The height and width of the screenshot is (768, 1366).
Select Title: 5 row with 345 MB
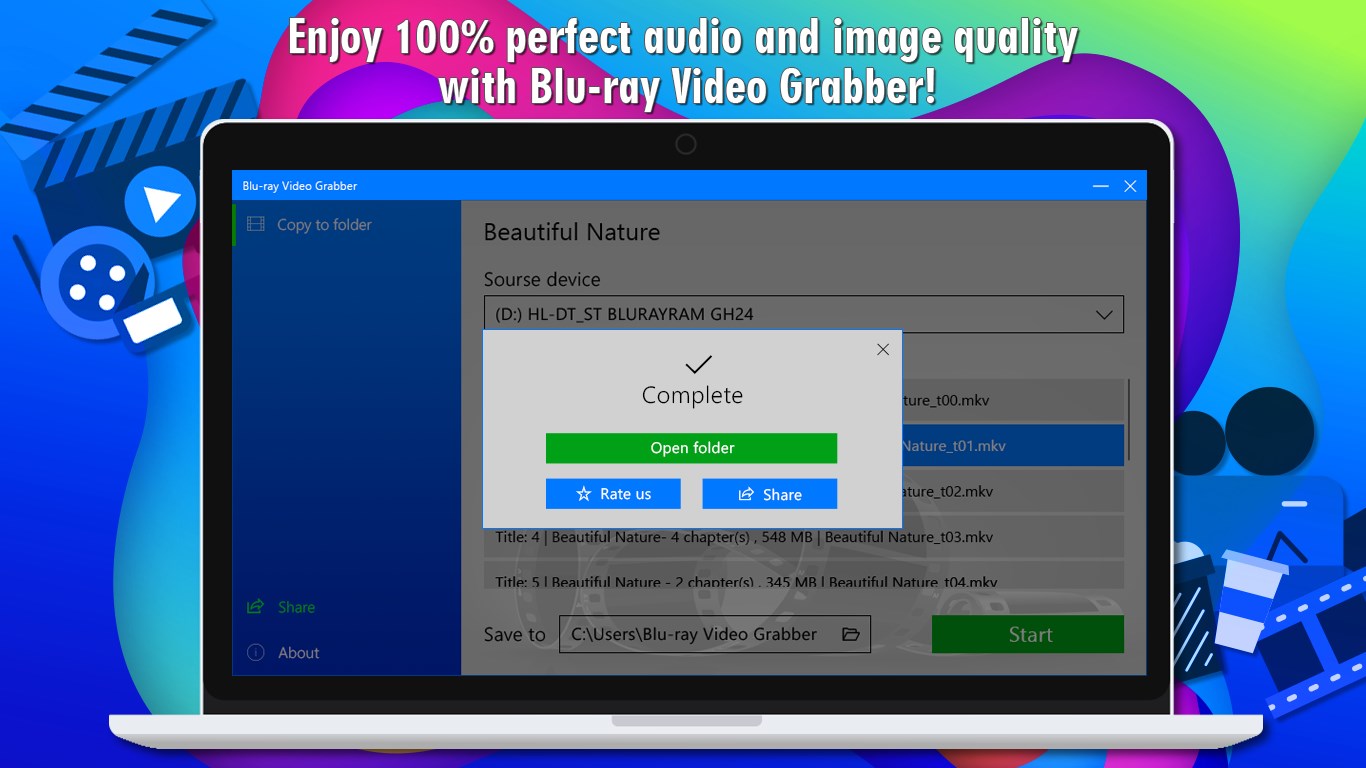click(x=804, y=575)
